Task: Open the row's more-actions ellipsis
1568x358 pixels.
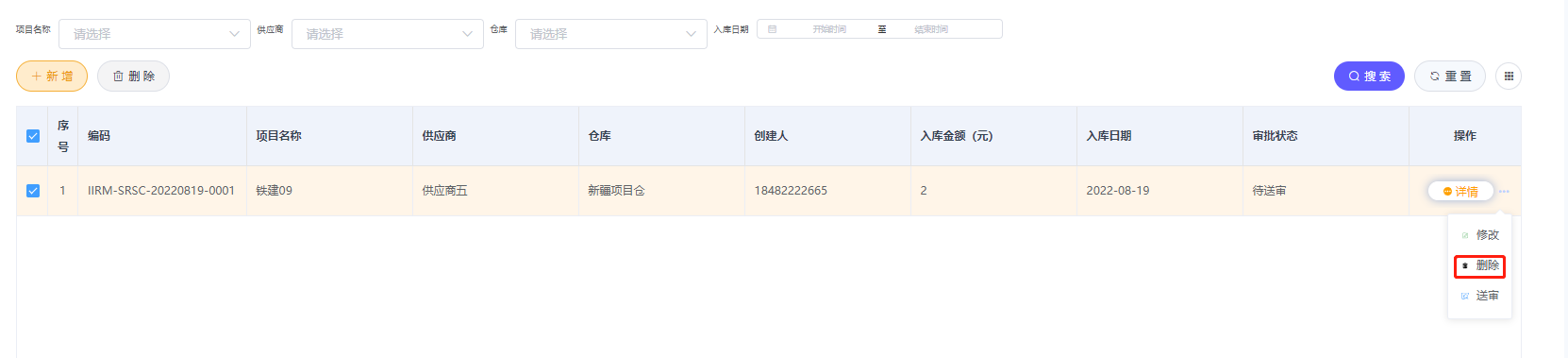Action: (1504, 191)
